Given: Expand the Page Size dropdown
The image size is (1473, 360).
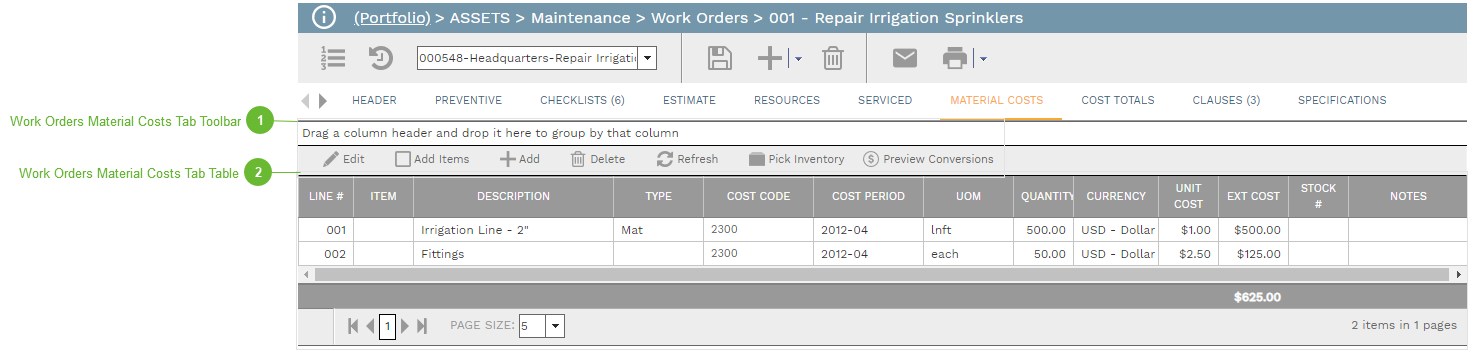Looking at the screenshot, I should (555, 326).
